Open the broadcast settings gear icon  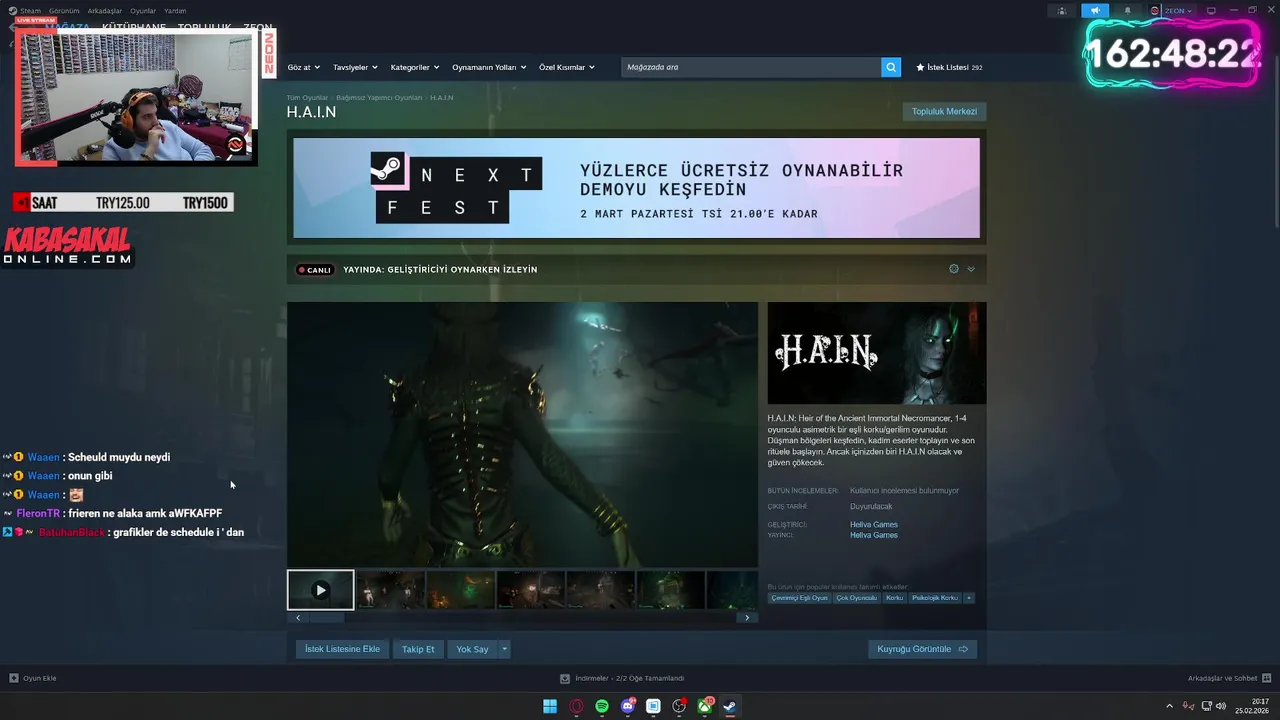coord(954,269)
